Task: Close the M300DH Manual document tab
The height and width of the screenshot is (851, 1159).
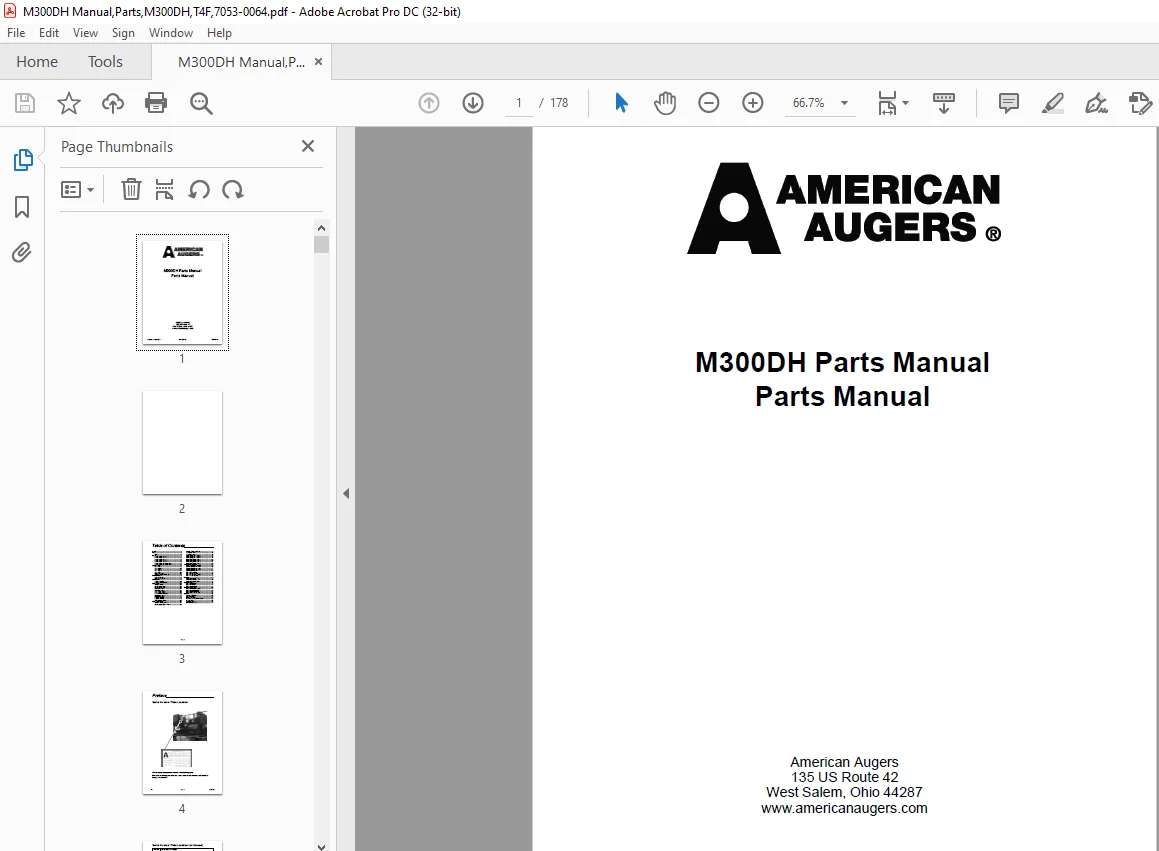Action: click(x=319, y=61)
